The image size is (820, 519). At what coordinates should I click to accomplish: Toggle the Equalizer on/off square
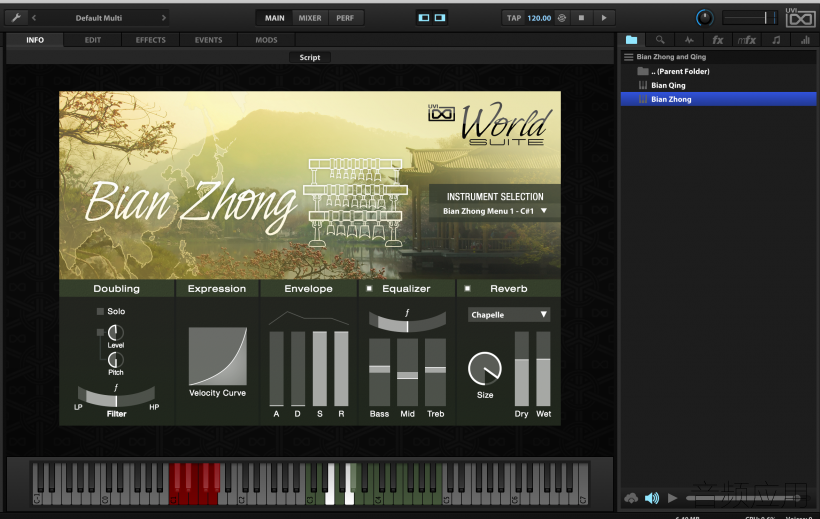(369, 288)
